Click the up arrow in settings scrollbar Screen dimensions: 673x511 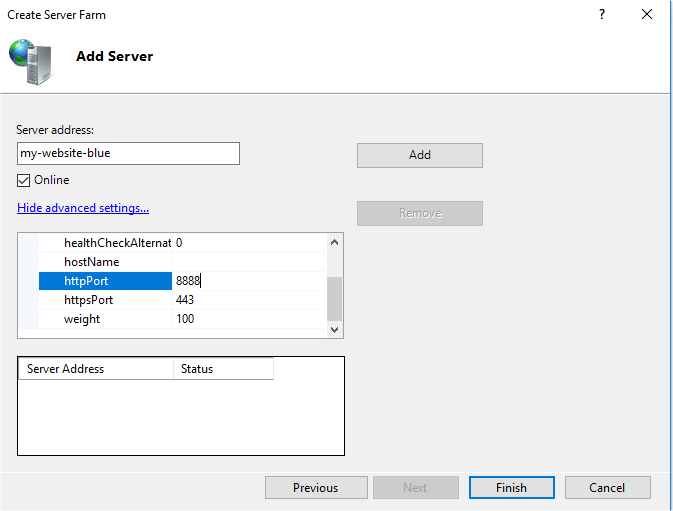tap(335, 242)
